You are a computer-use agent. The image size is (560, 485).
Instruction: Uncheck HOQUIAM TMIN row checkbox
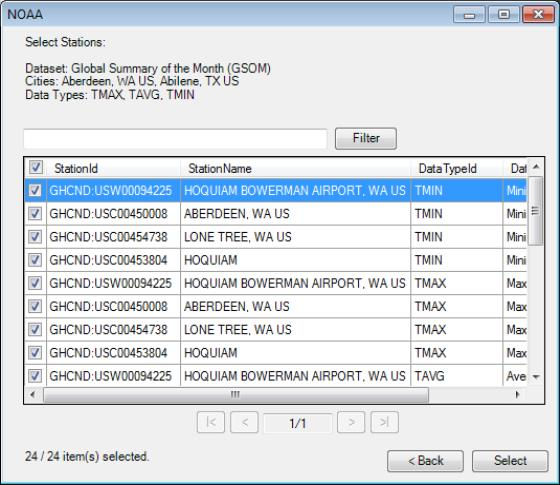pyautogui.click(x=35, y=260)
